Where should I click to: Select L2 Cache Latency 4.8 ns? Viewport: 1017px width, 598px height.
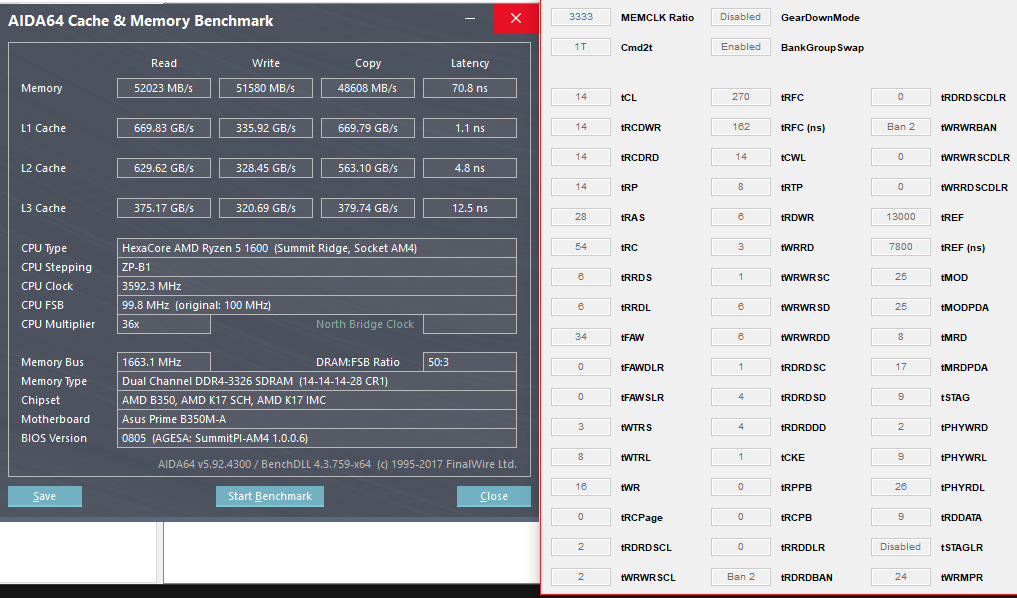click(470, 168)
